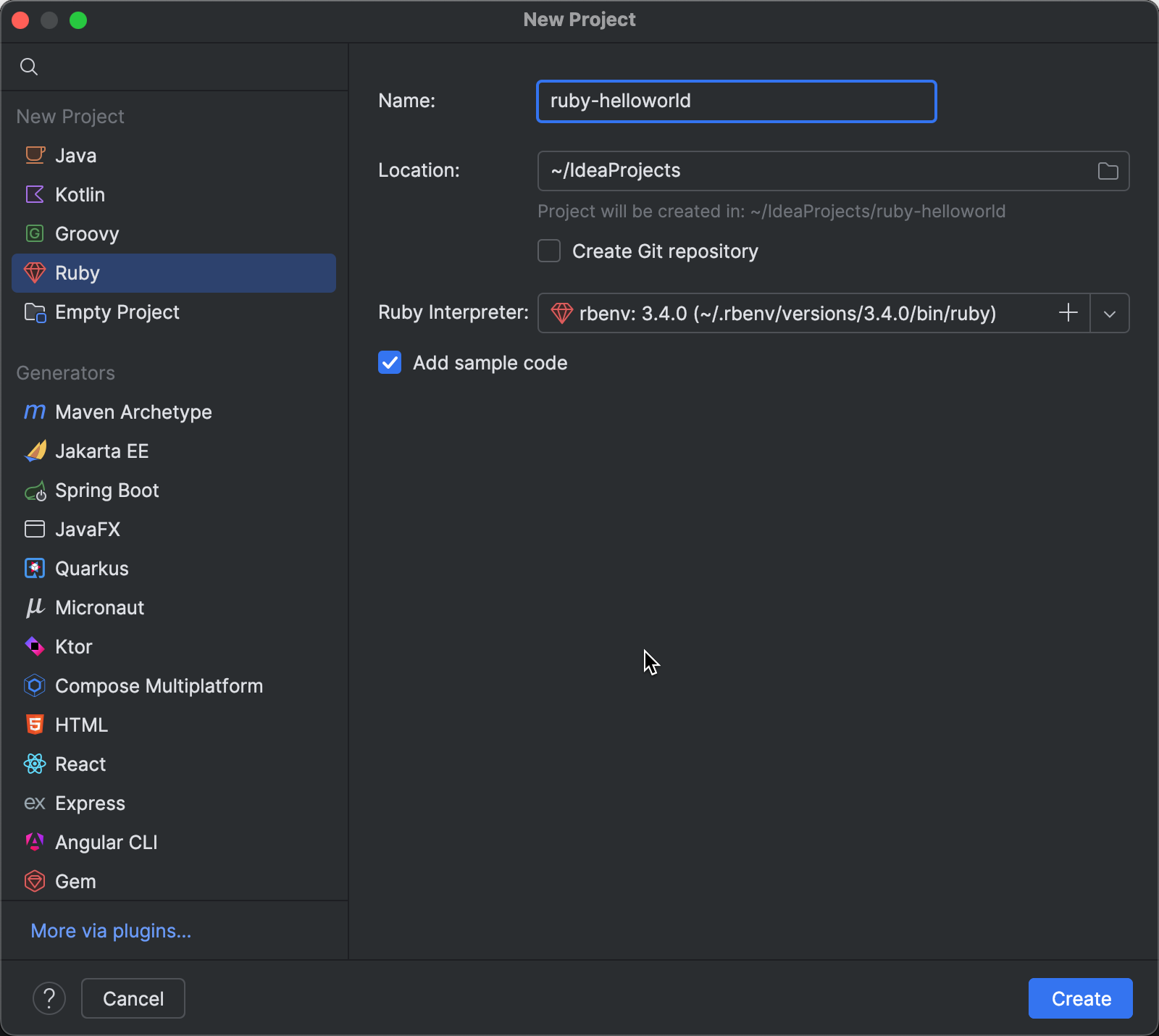This screenshot has width=1159, height=1036.
Task: Select the React generator icon
Action: pos(35,764)
